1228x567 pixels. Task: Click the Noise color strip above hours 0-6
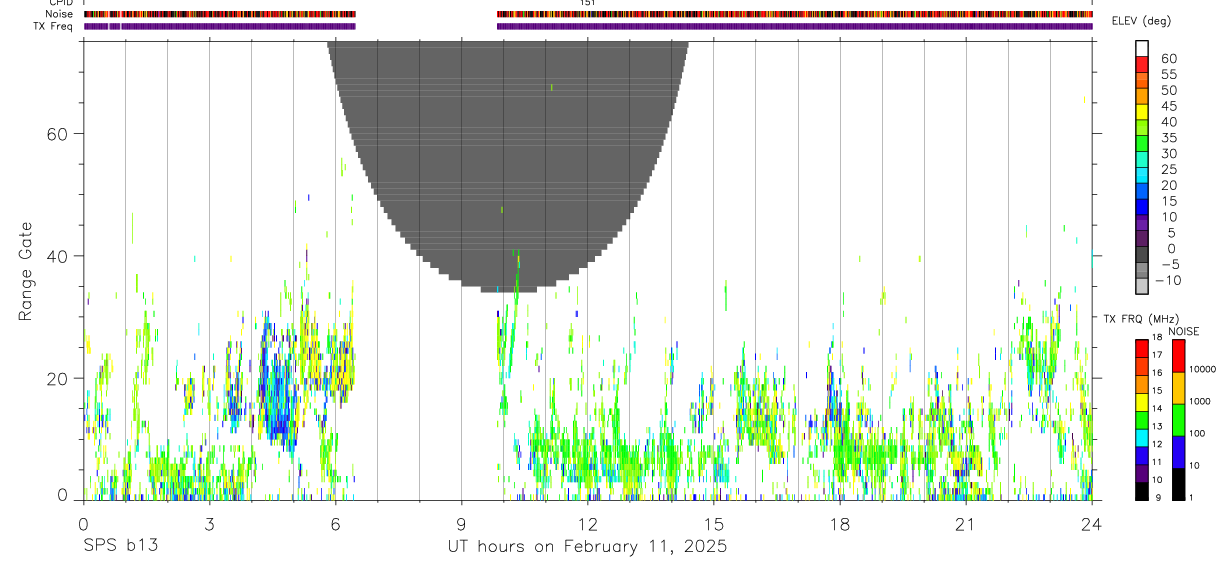click(219, 14)
